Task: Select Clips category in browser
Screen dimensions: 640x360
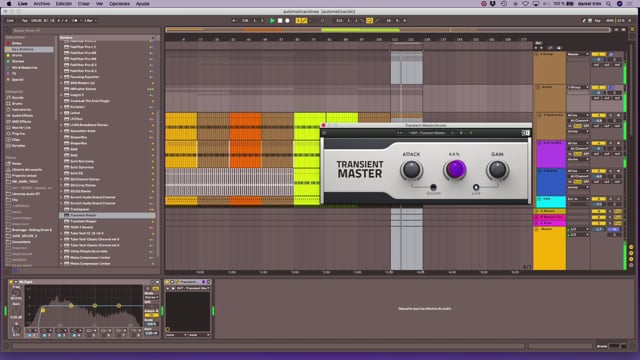Action: pyautogui.click(x=16, y=140)
